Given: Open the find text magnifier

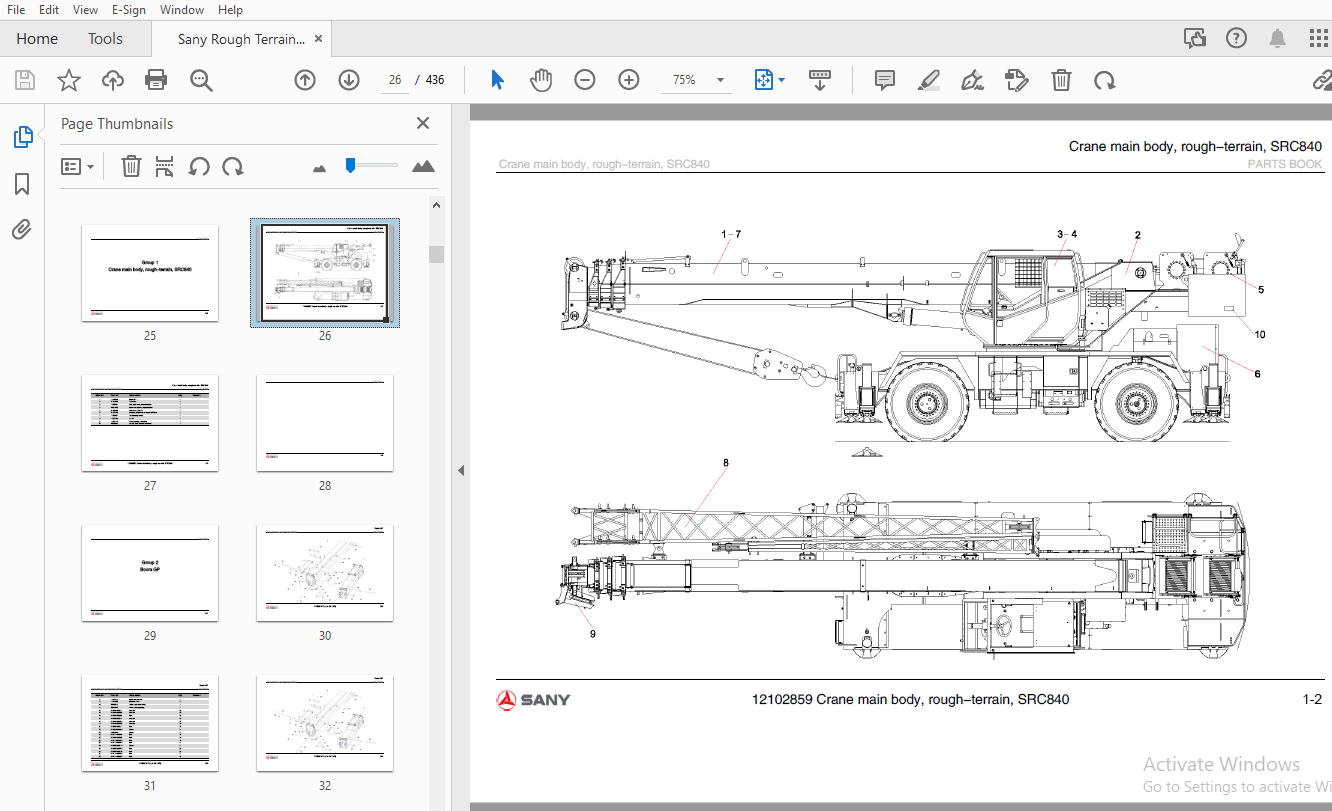Looking at the screenshot, I should (202, 80).
